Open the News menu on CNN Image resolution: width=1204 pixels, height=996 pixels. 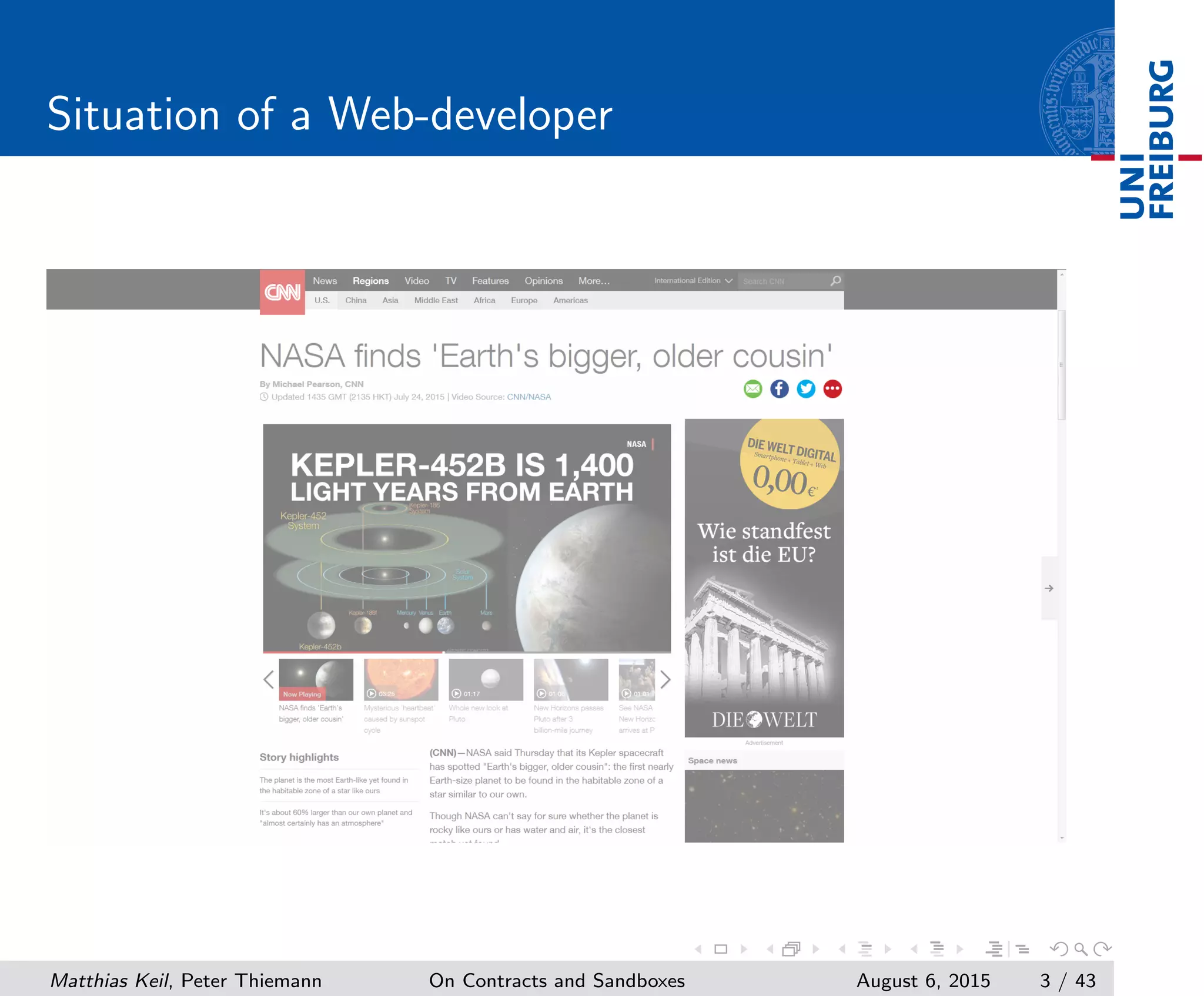325,281
